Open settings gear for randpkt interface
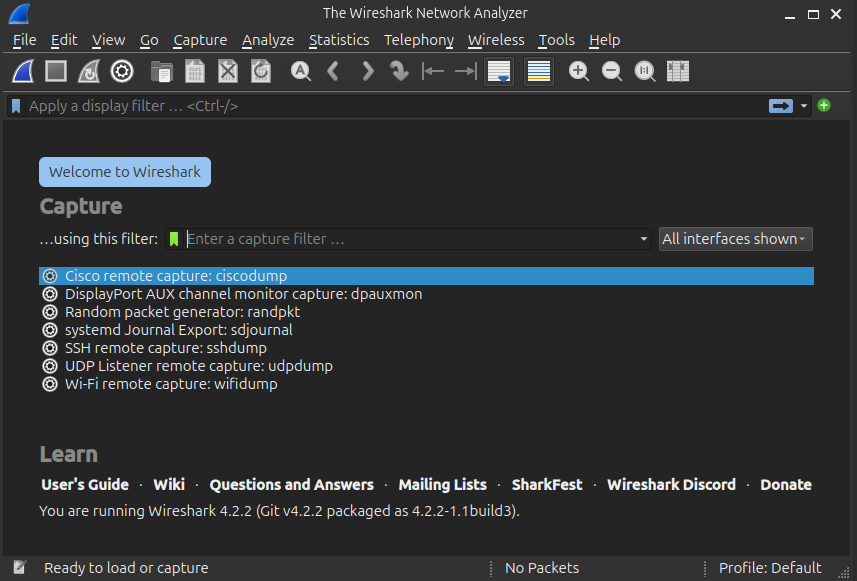Viewport: 857px width, 581px height. (50, 312)
